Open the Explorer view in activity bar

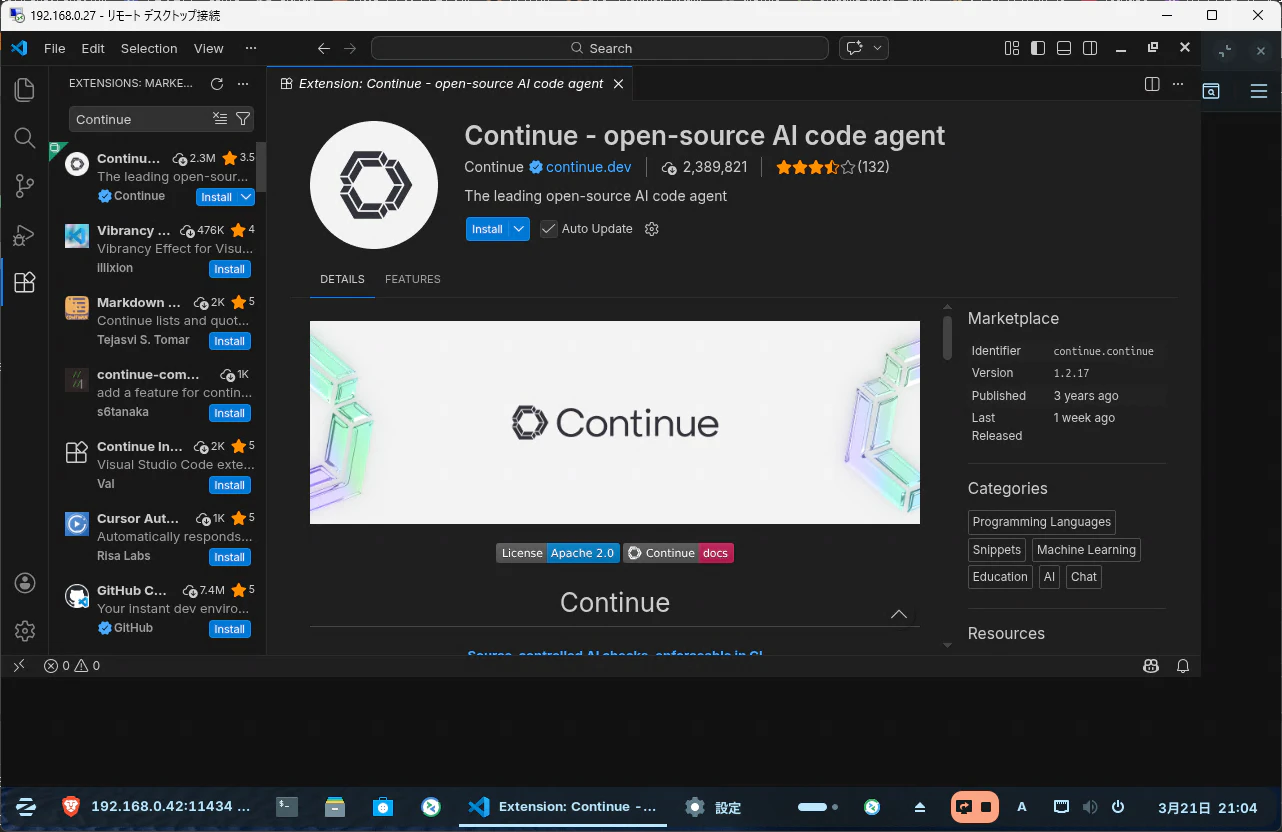(25, 90)
